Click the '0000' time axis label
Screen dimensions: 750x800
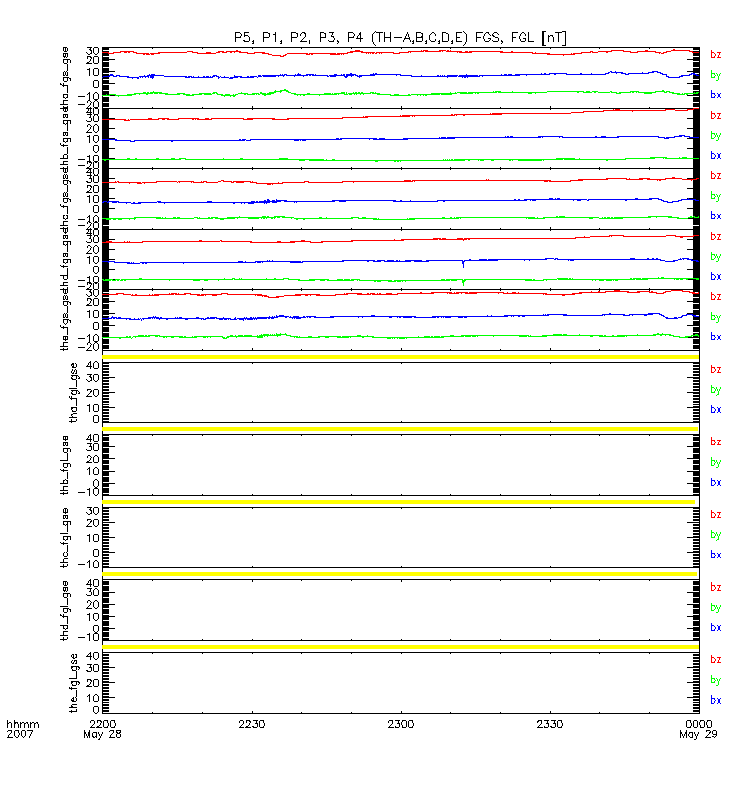coord(698,724)
